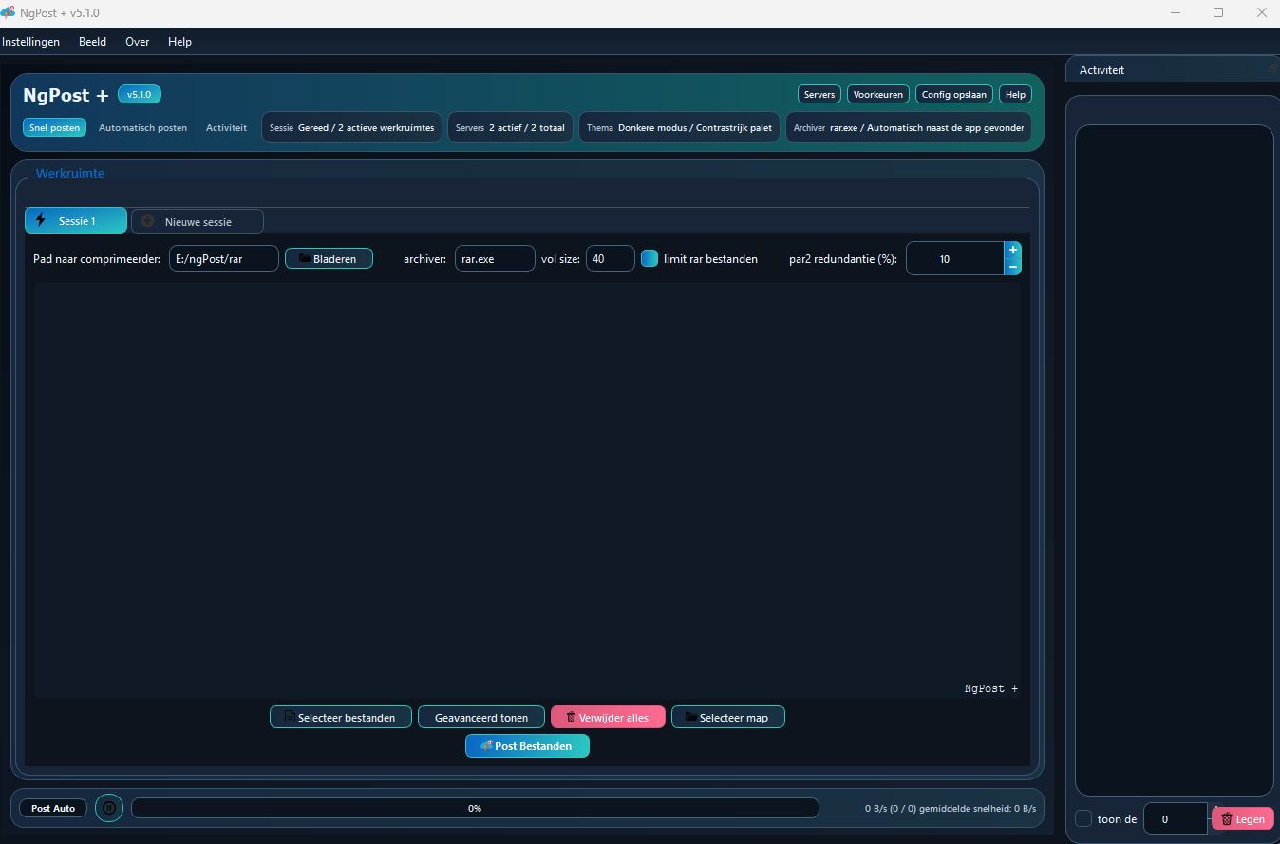Screen dimensions: 1280x844
Task: Click the Config opslaan button
Action: (x=954, y=94)
